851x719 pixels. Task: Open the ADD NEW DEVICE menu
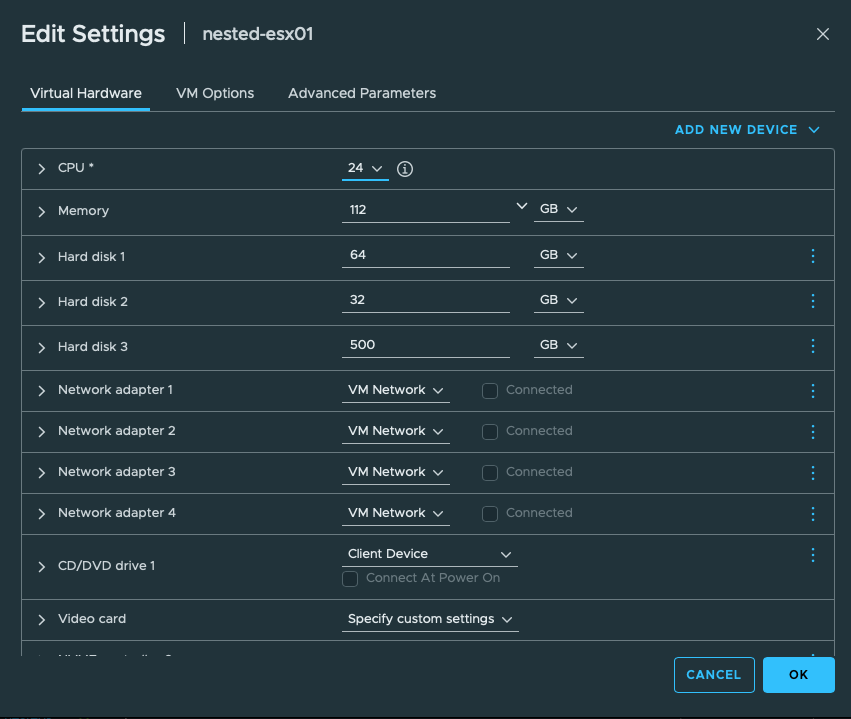click(747, 130)
